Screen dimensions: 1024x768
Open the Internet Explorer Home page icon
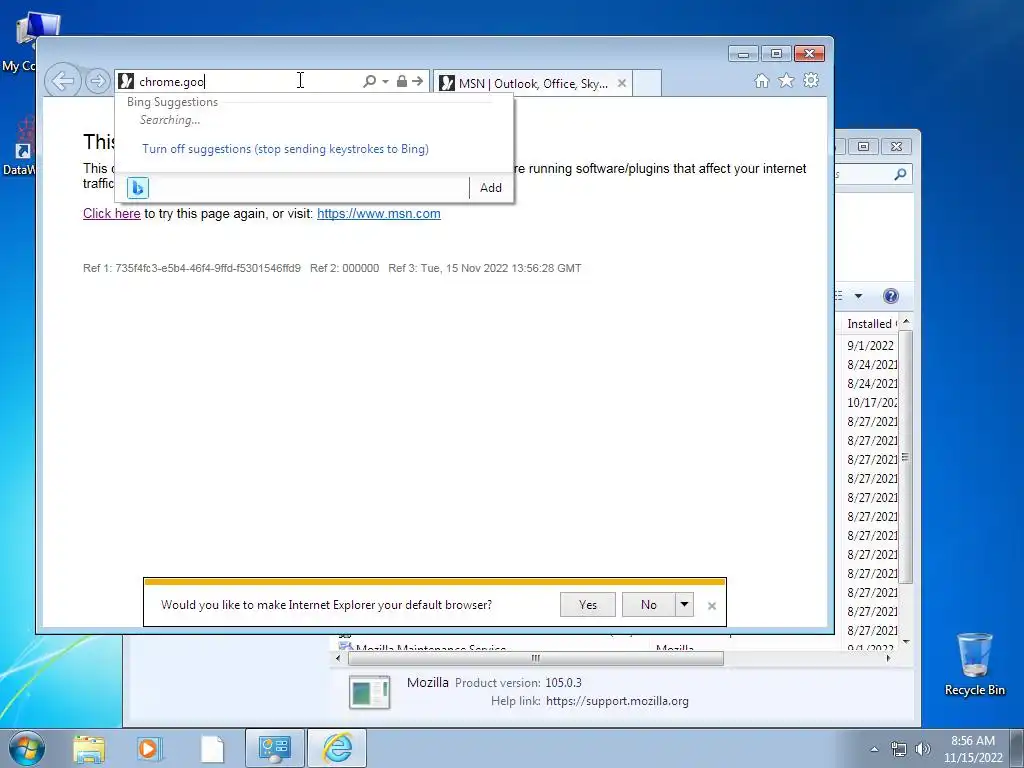point(761,80)
